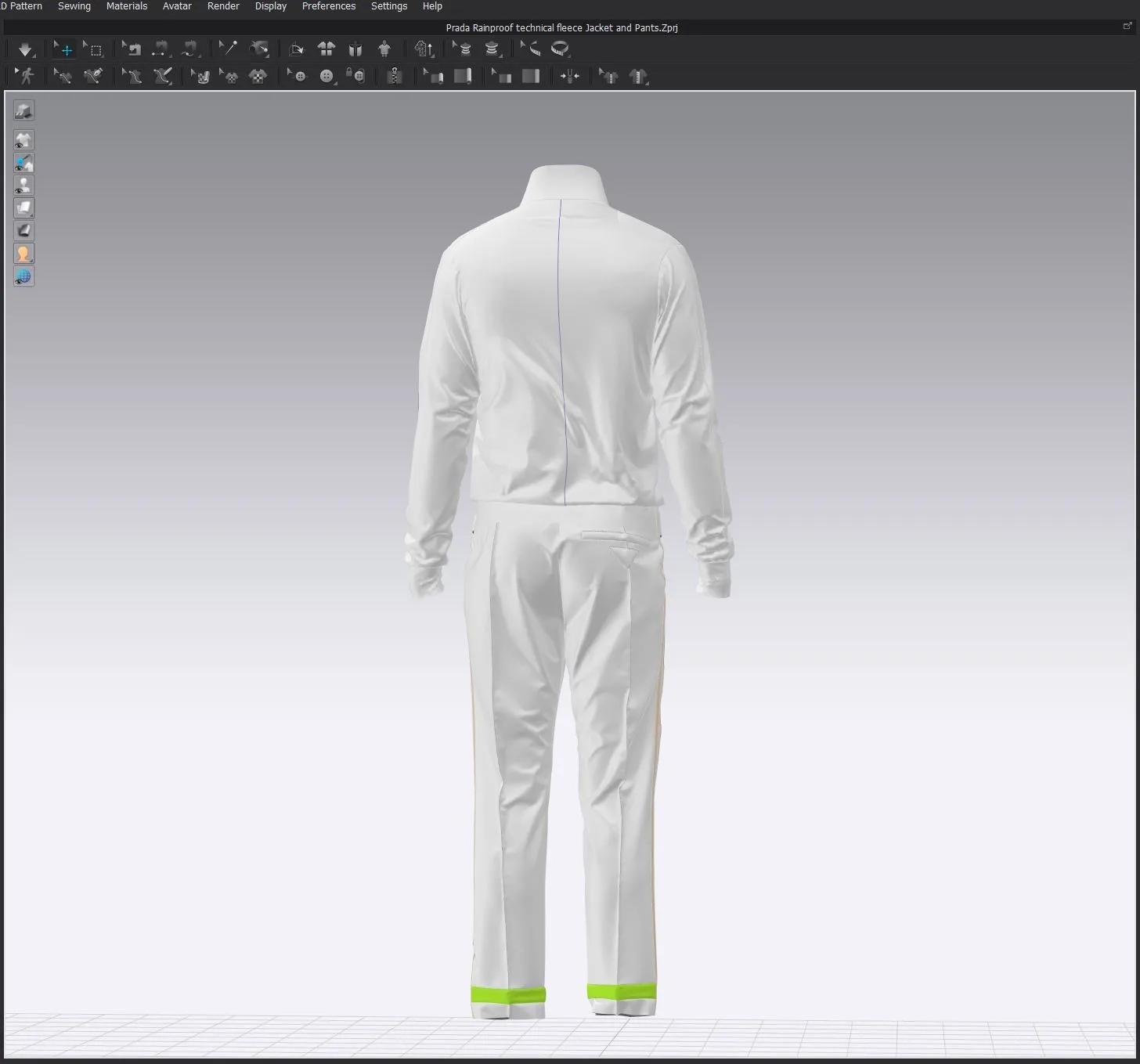Toggle Show Garment visibility
1140x1064 pixels.
(x=23, y=140)
